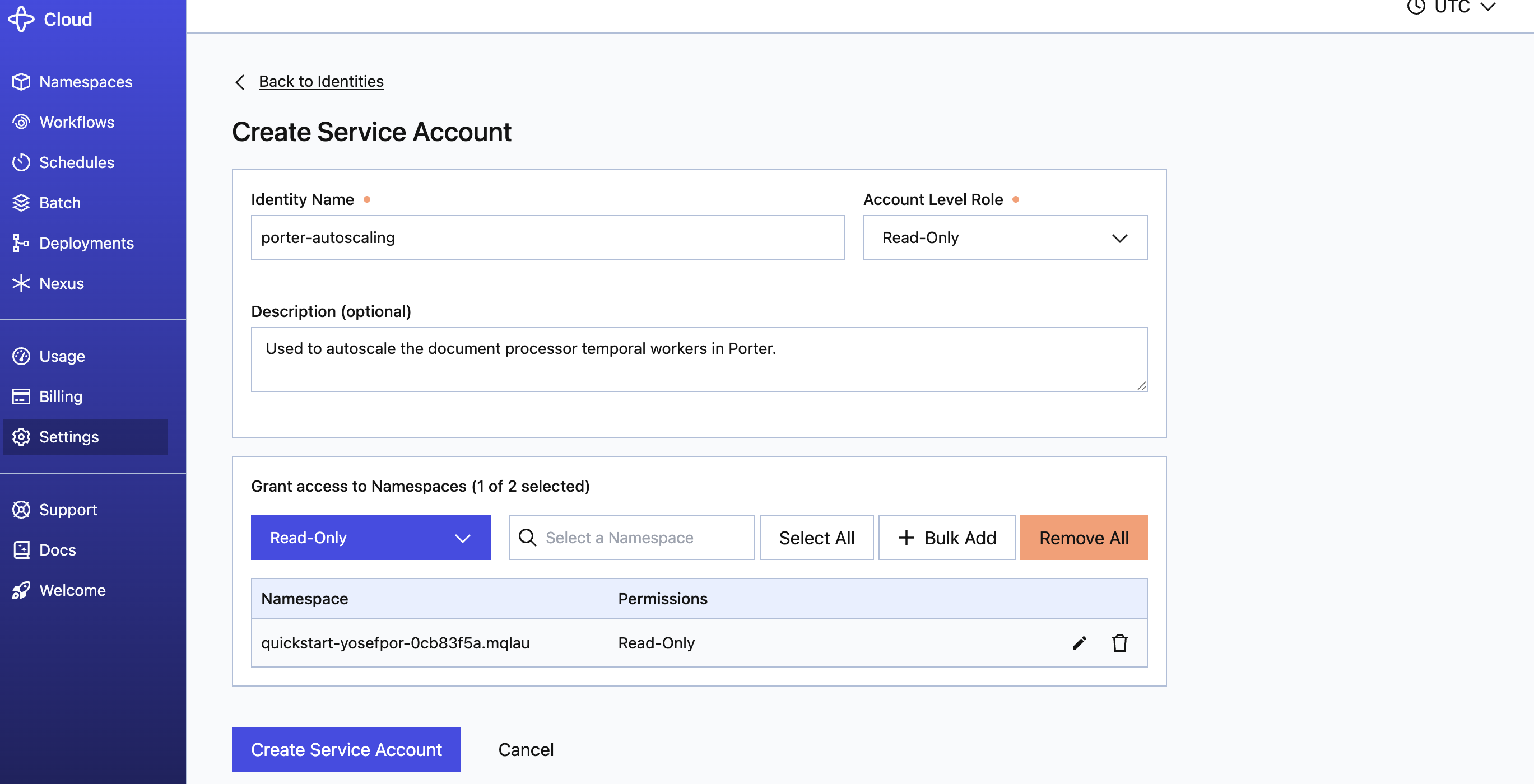Open Billing settings
This screenshot has width=1534, height=784.
[60, 396]
